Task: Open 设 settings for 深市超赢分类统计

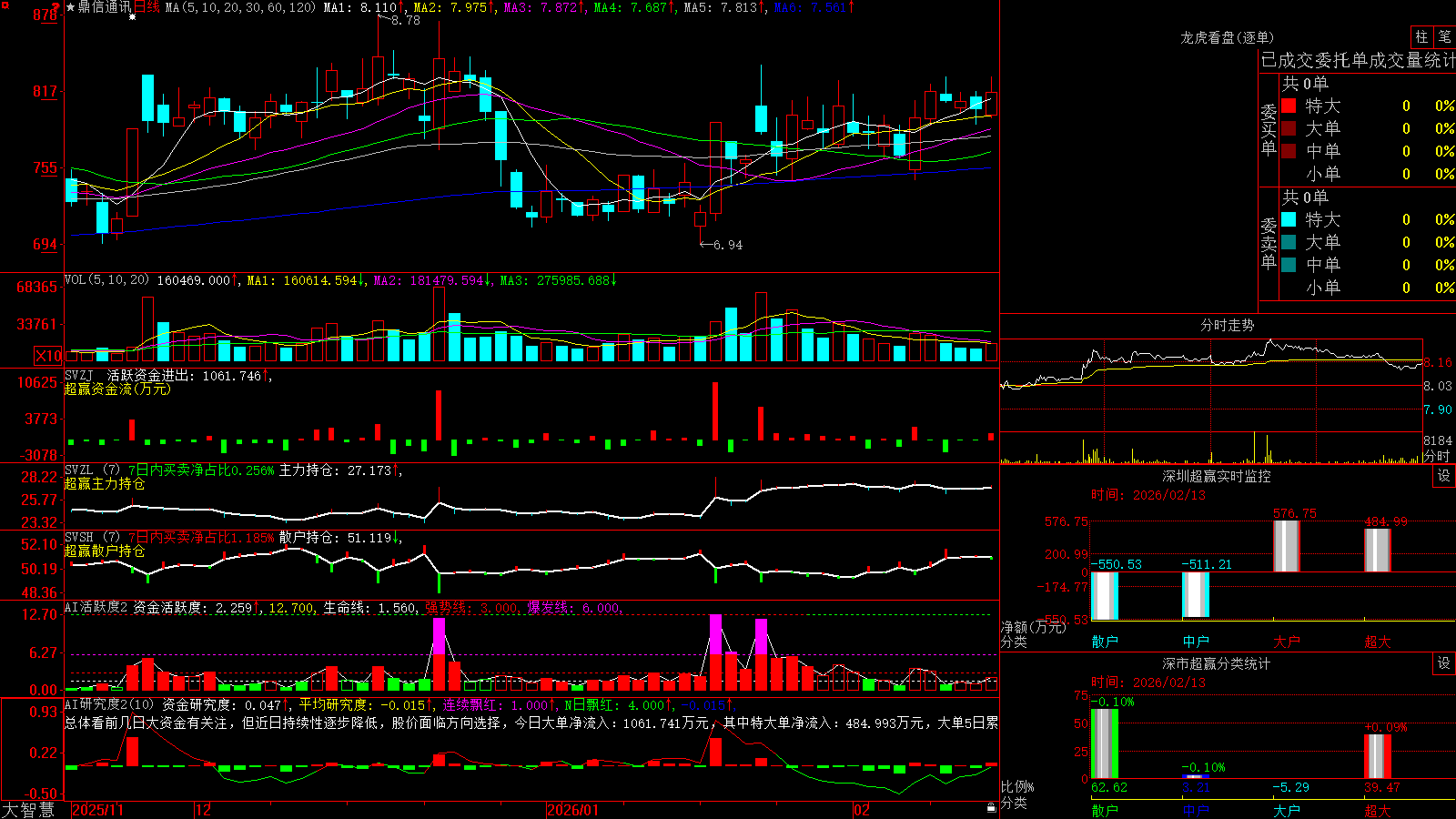Action: tap(1444, 663)
